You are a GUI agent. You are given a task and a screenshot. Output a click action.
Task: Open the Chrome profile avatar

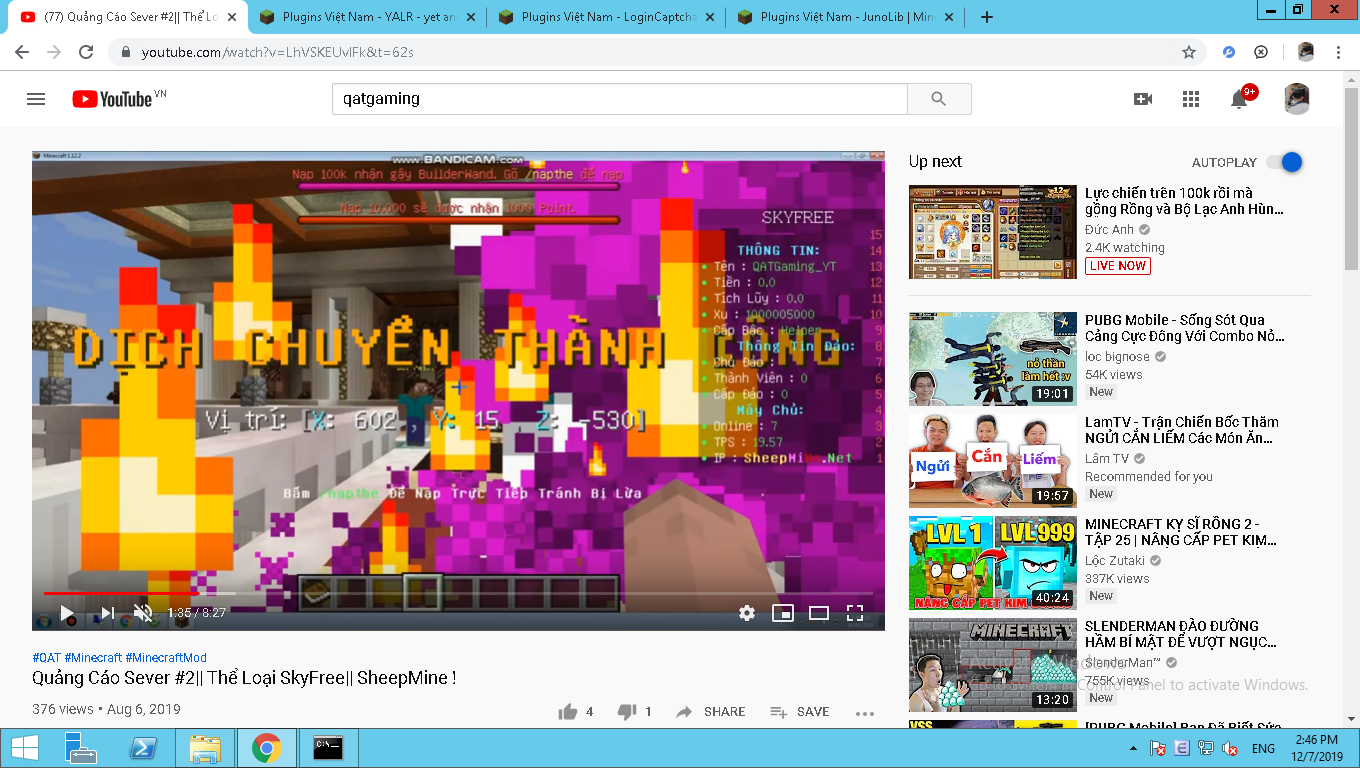(1306, 52)
